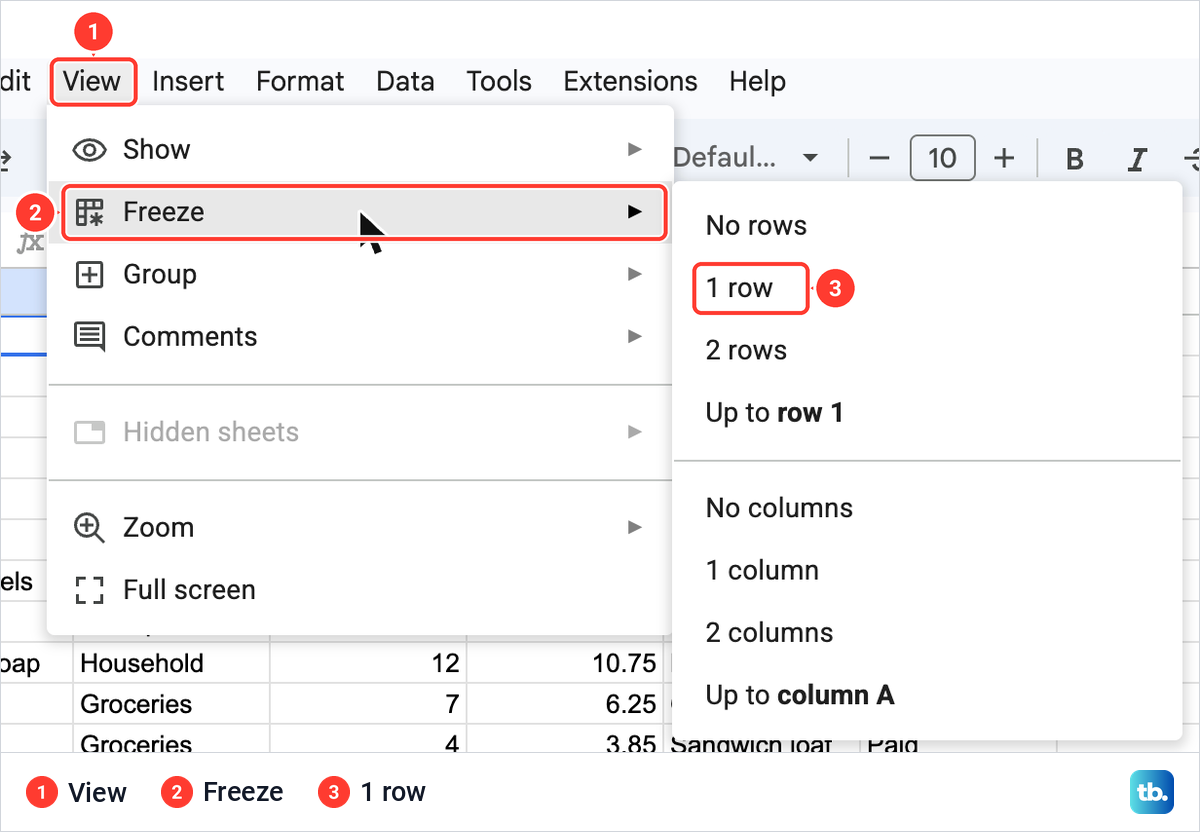Click the Group plus-box icon
This screenshot has height=832, width=1200.
tap(90, 275)
